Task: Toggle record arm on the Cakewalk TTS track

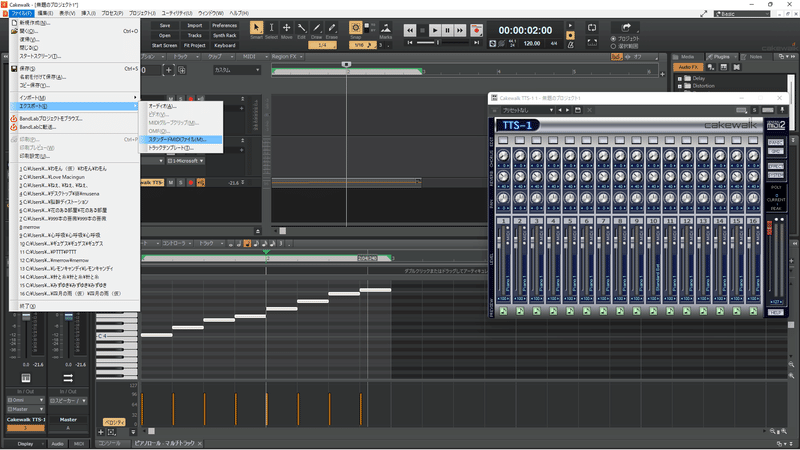Action: tap(191, 182)
